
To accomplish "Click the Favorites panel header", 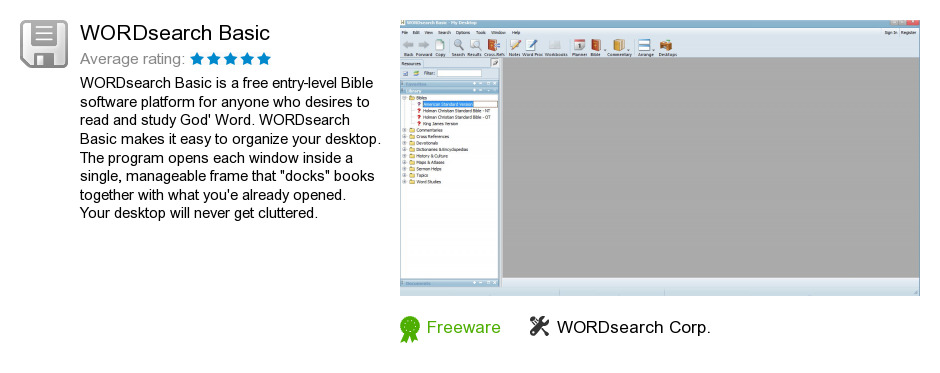I will [x=449, y=83].
